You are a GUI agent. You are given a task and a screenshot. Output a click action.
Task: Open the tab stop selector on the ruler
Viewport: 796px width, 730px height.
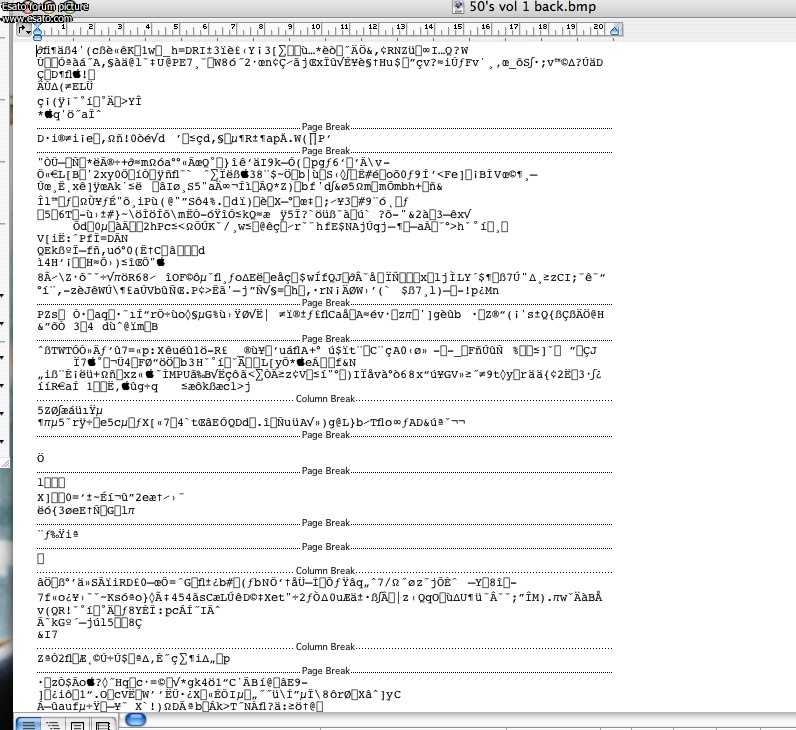[x=24, y=31]
